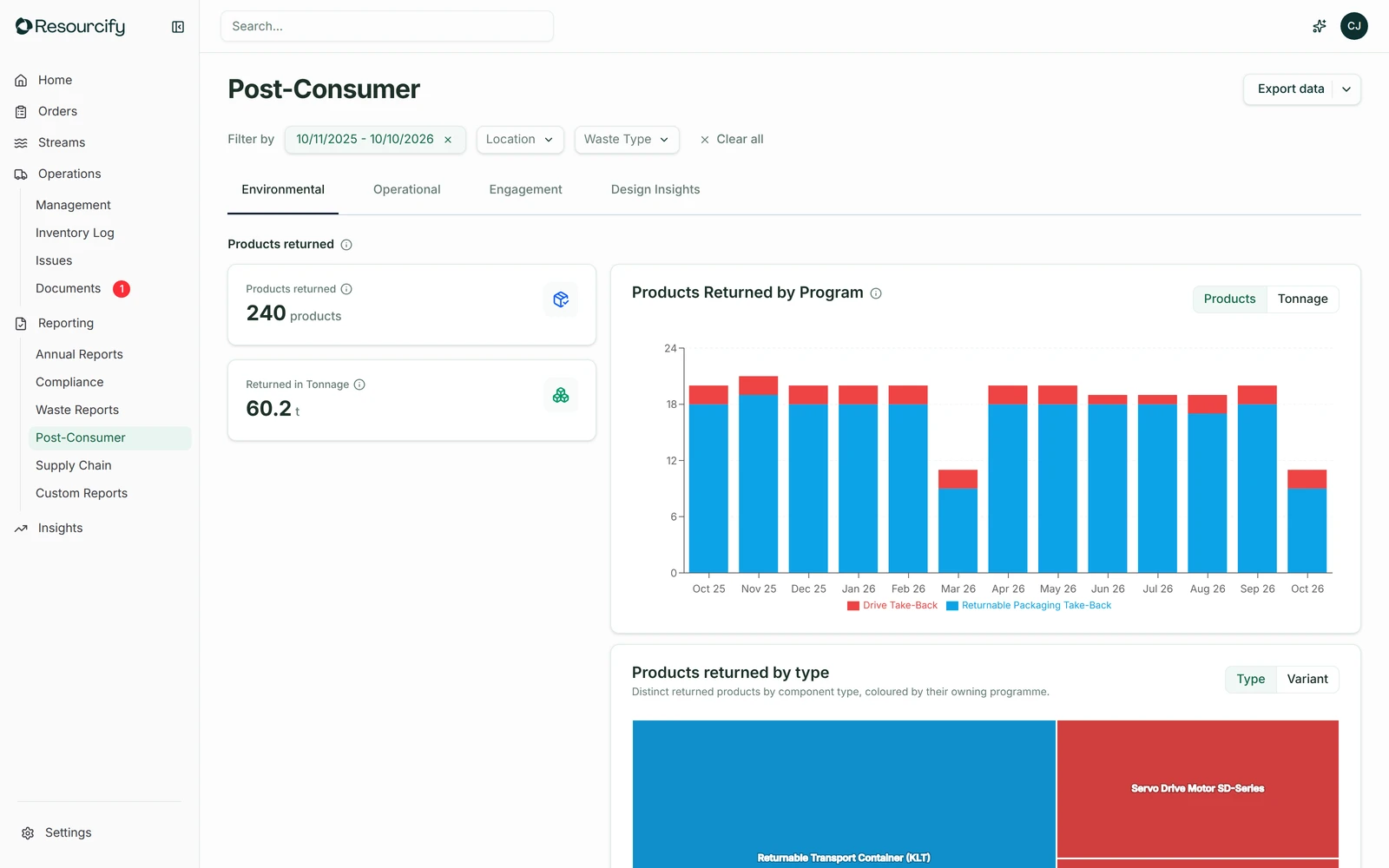The height and width of the screenshot is (868, 1389).
Task: Open the Design Insights tab
Action: pyautogui.click(x=655, y=189)
